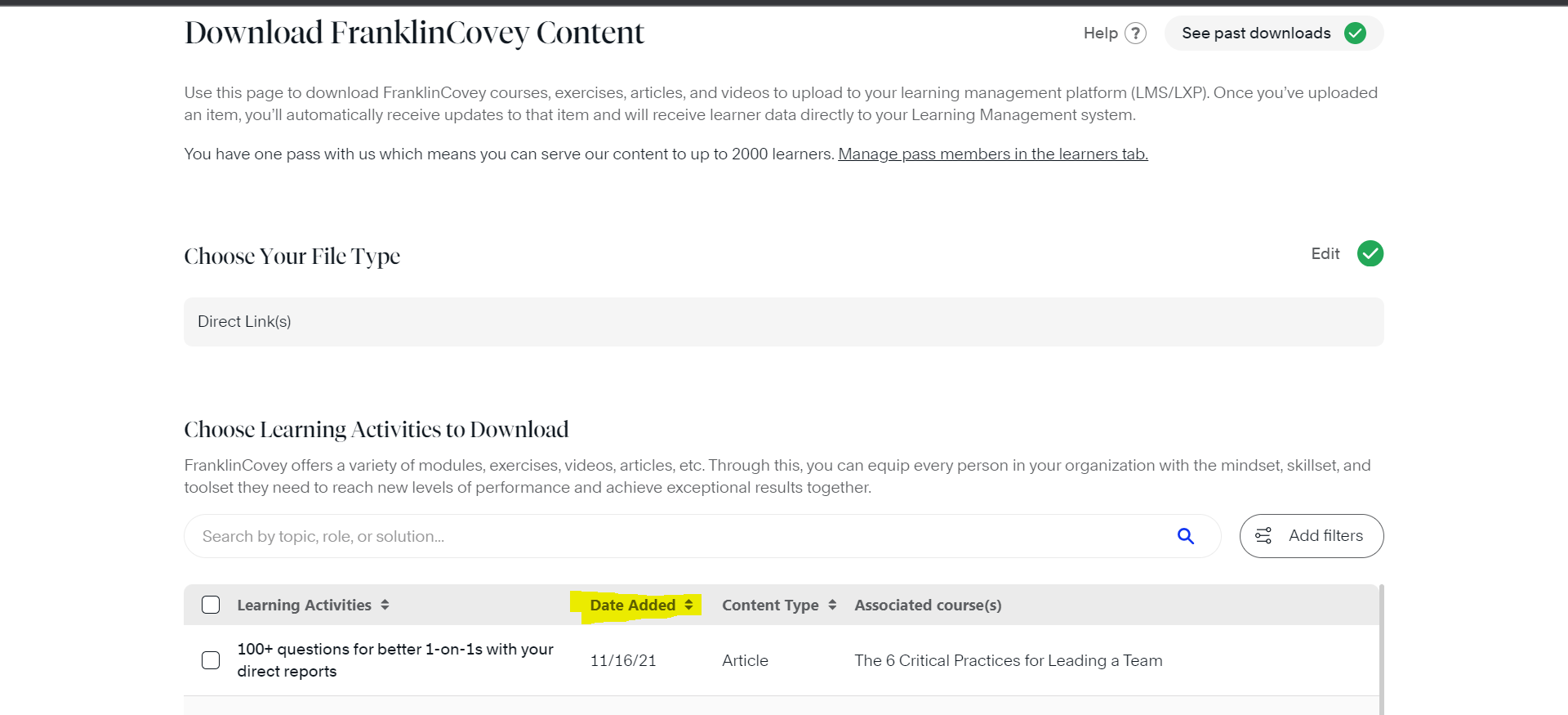This screenshot has height=715, width=1568.
Task: Toggle the select-all checkbox in table header
Action: pos(211,606)
